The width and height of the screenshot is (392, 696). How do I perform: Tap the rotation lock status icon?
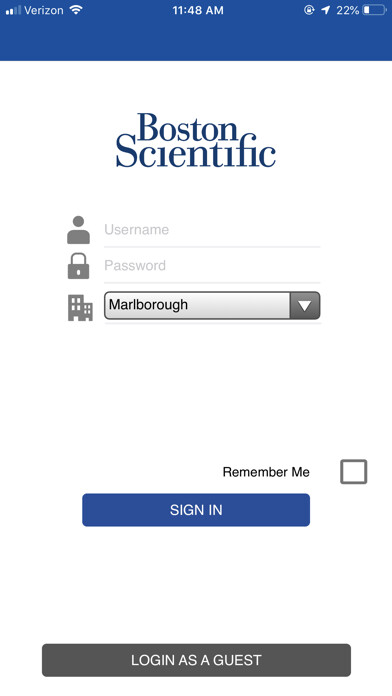click(309, 10)
